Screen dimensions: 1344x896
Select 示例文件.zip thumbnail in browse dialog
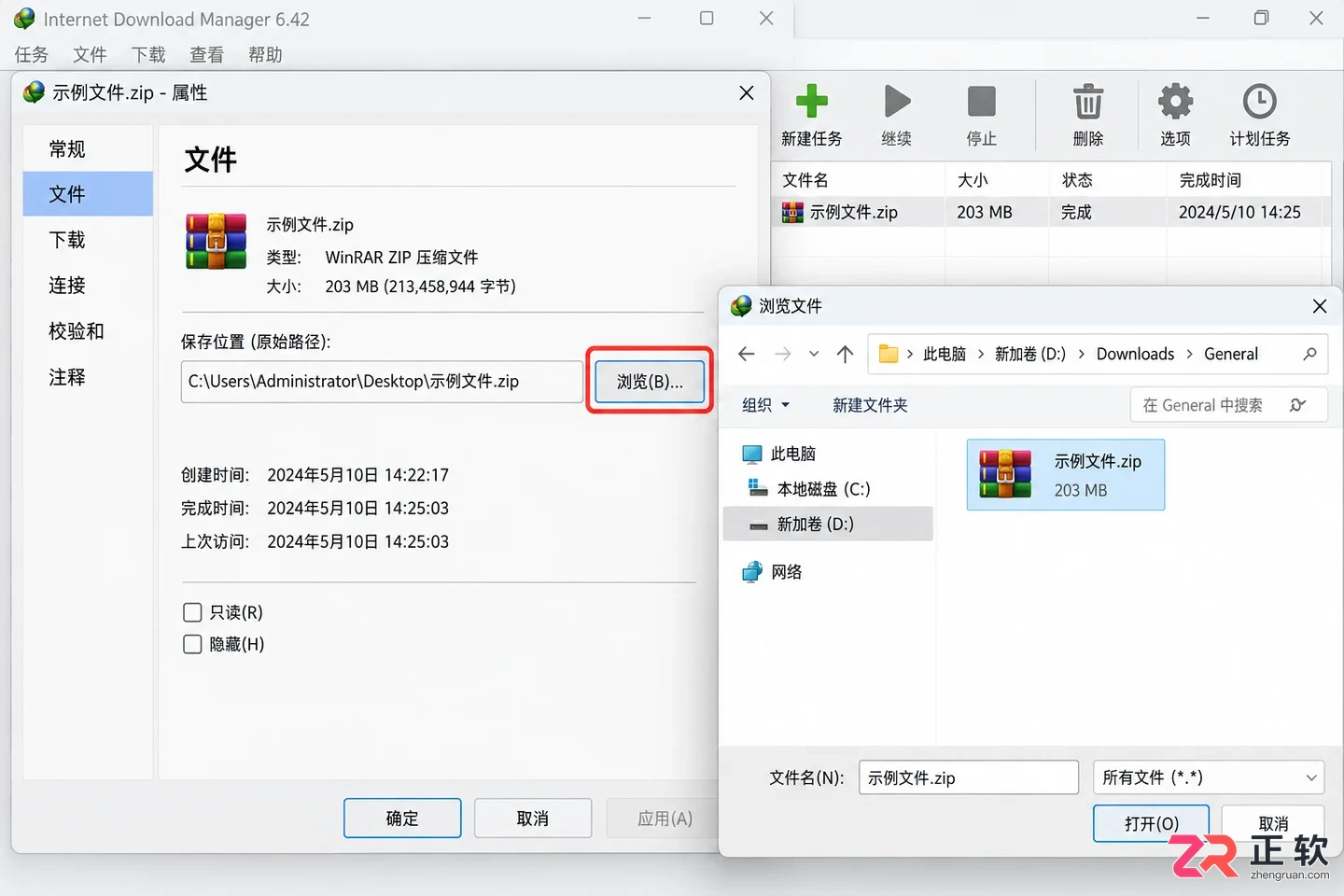point(1065,474)
